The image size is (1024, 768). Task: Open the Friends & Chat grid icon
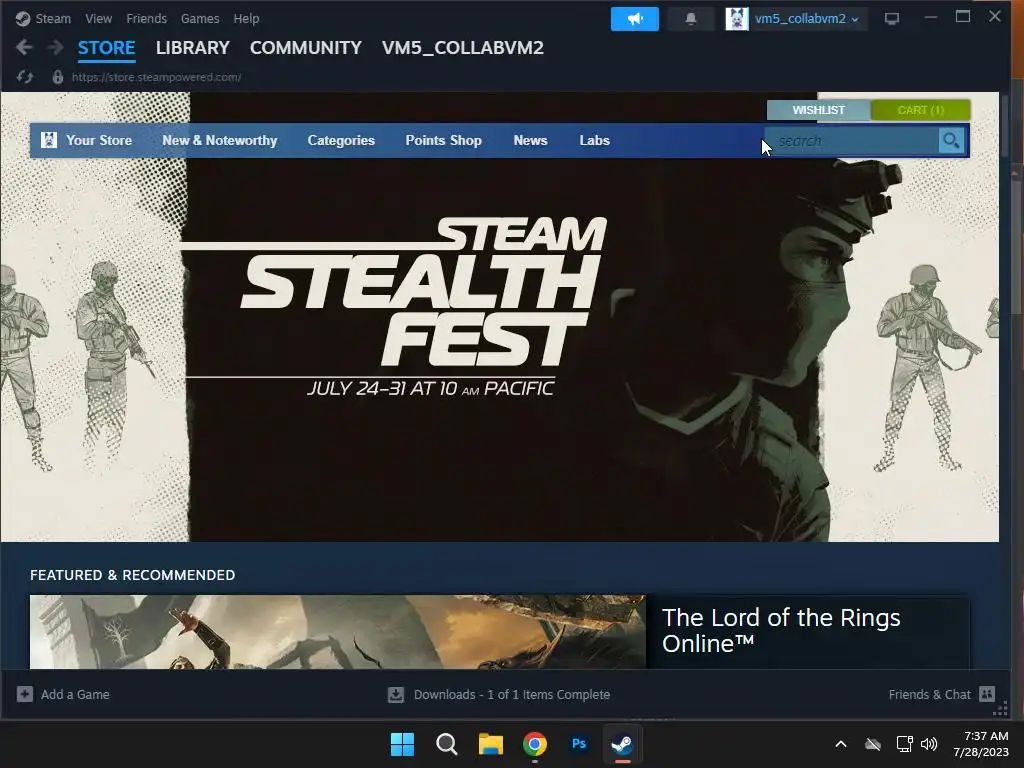(x=987, y=694)
